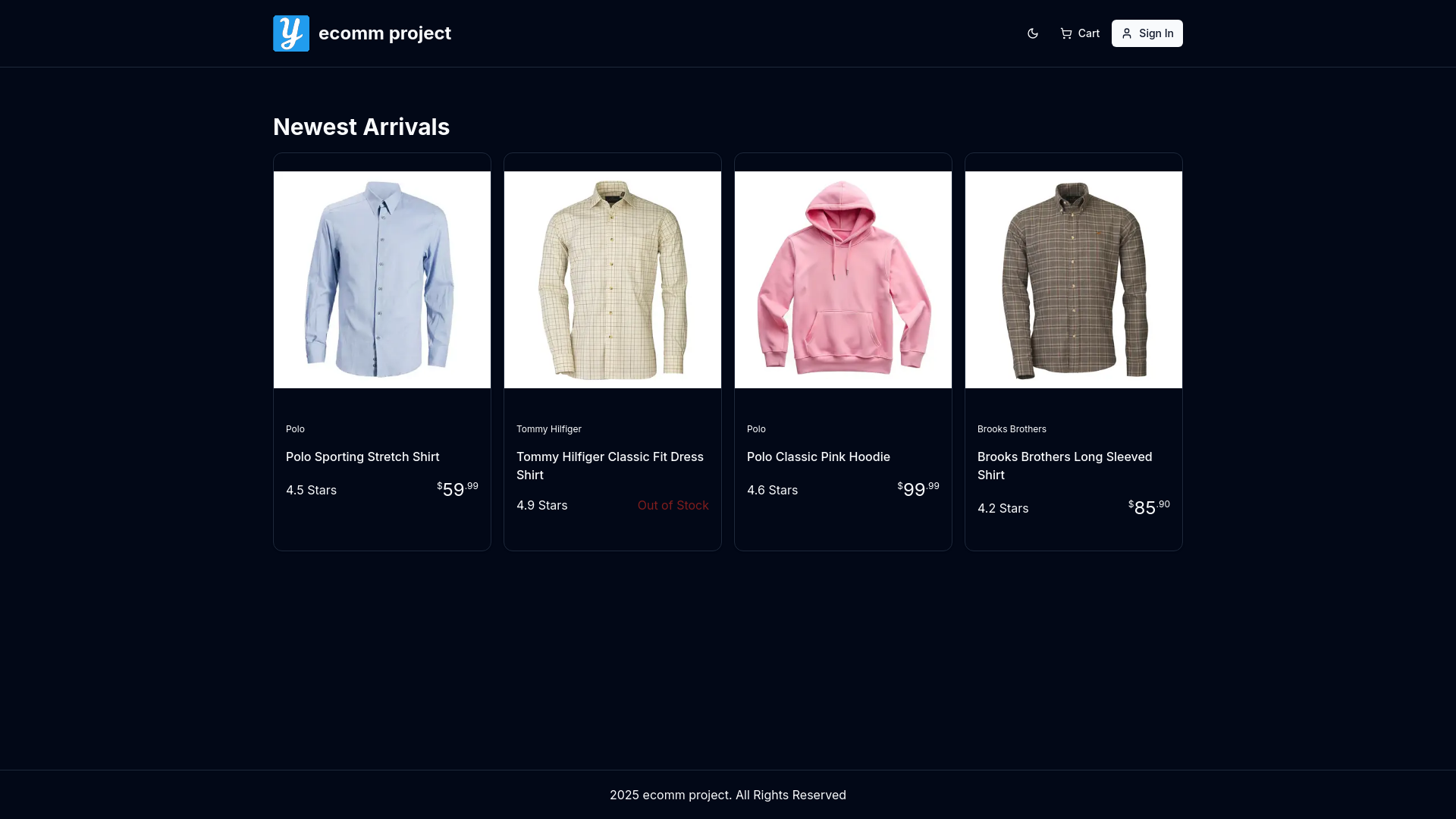
Task: Open the ecomm project home link
Action: click(362, 33)
